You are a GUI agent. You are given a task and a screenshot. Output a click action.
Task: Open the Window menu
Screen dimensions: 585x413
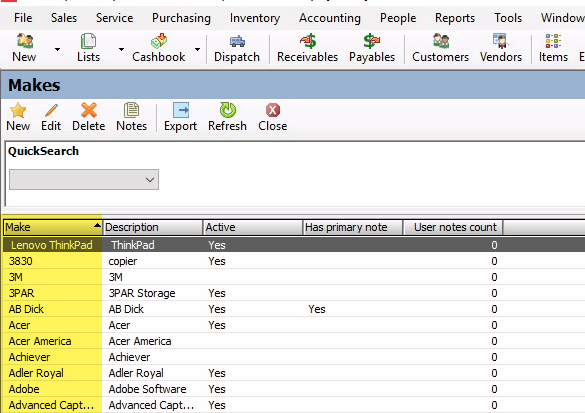563,18
